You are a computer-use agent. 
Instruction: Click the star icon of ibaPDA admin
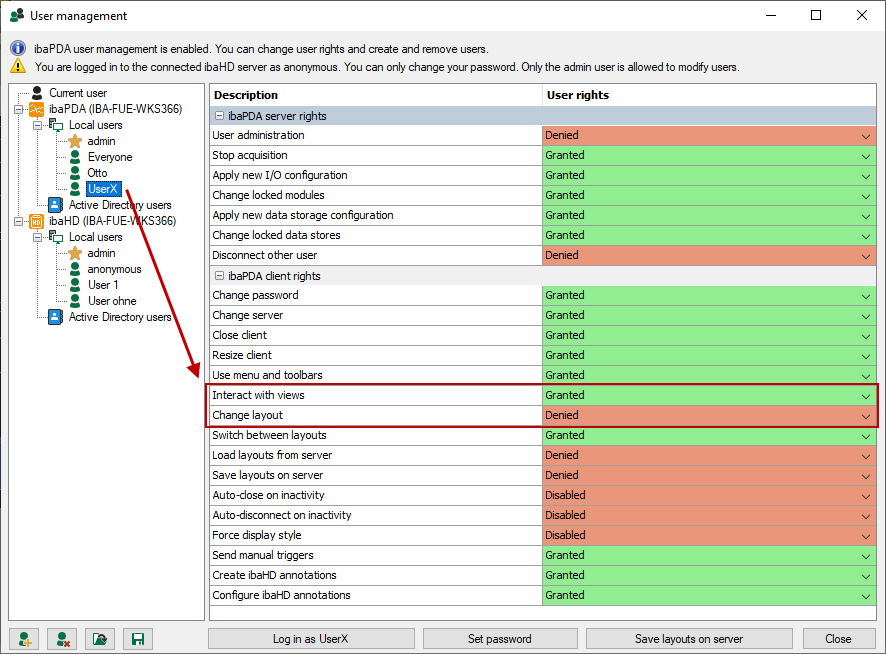point(75,141)
